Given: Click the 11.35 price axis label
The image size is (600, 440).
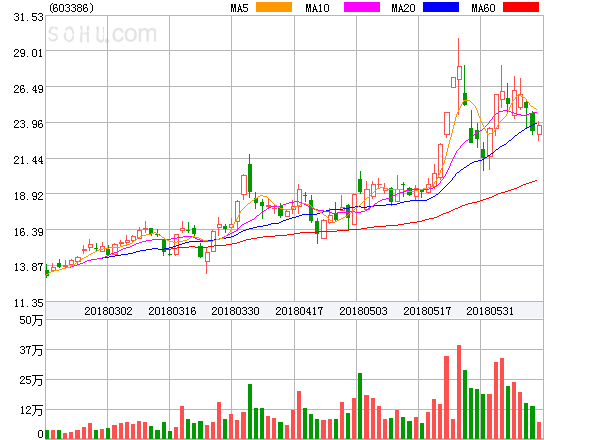Looking at the screenshot, I should click(28, 303).
